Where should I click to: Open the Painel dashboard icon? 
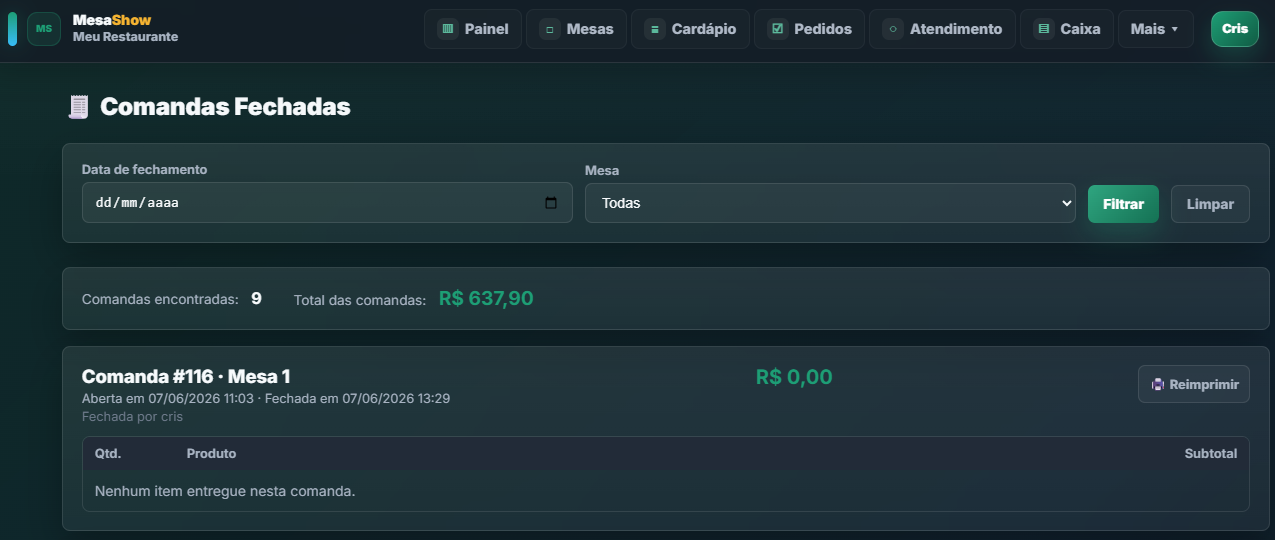coord(447,29)
